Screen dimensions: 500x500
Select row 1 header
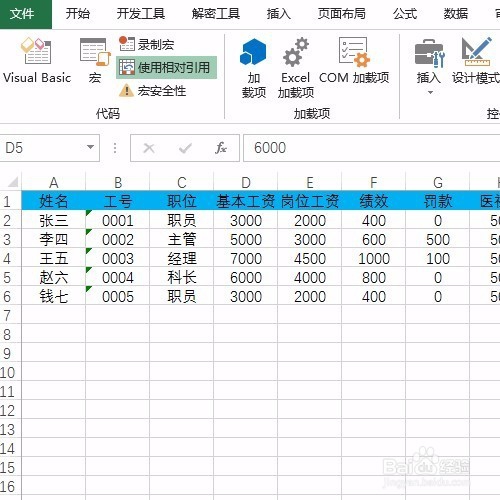10,201
